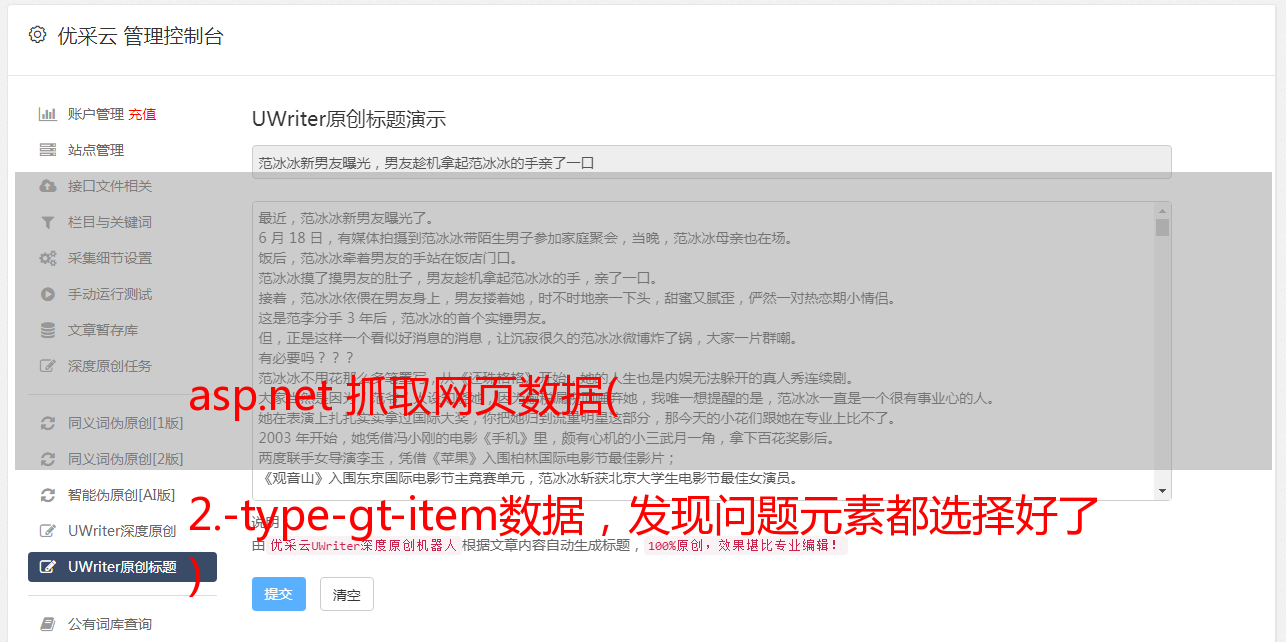The height and width of the screenshot is (642, 1286).
Task: Click the blue 提交 button
Action: point(278,594)
